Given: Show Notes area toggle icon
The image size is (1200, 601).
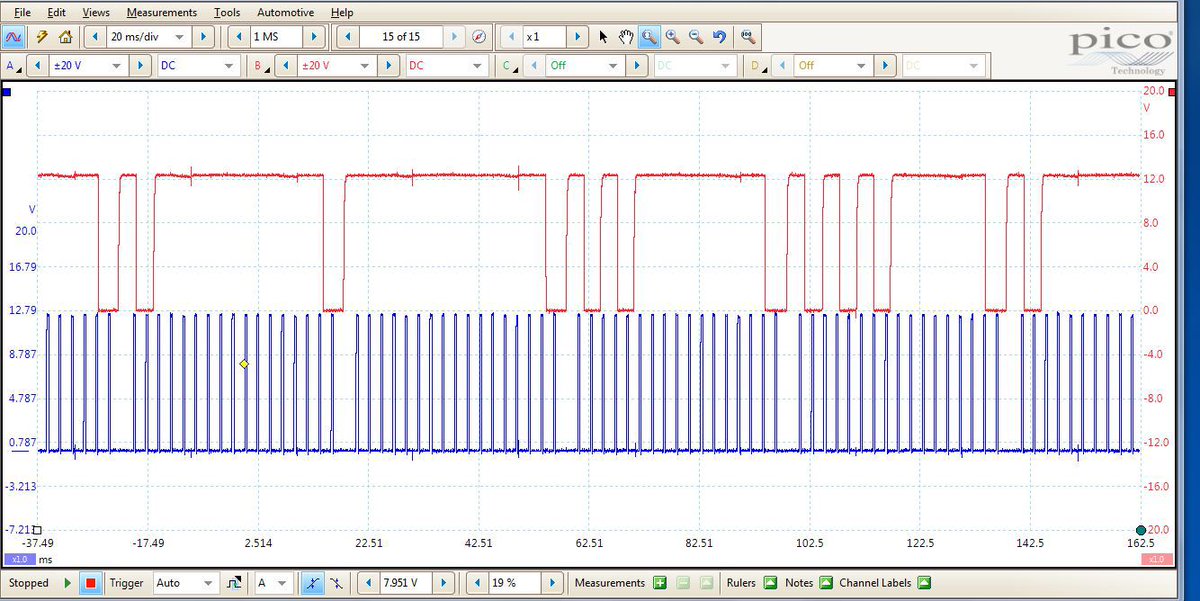Looking at the screenshot, I should (x=825, y=583).
